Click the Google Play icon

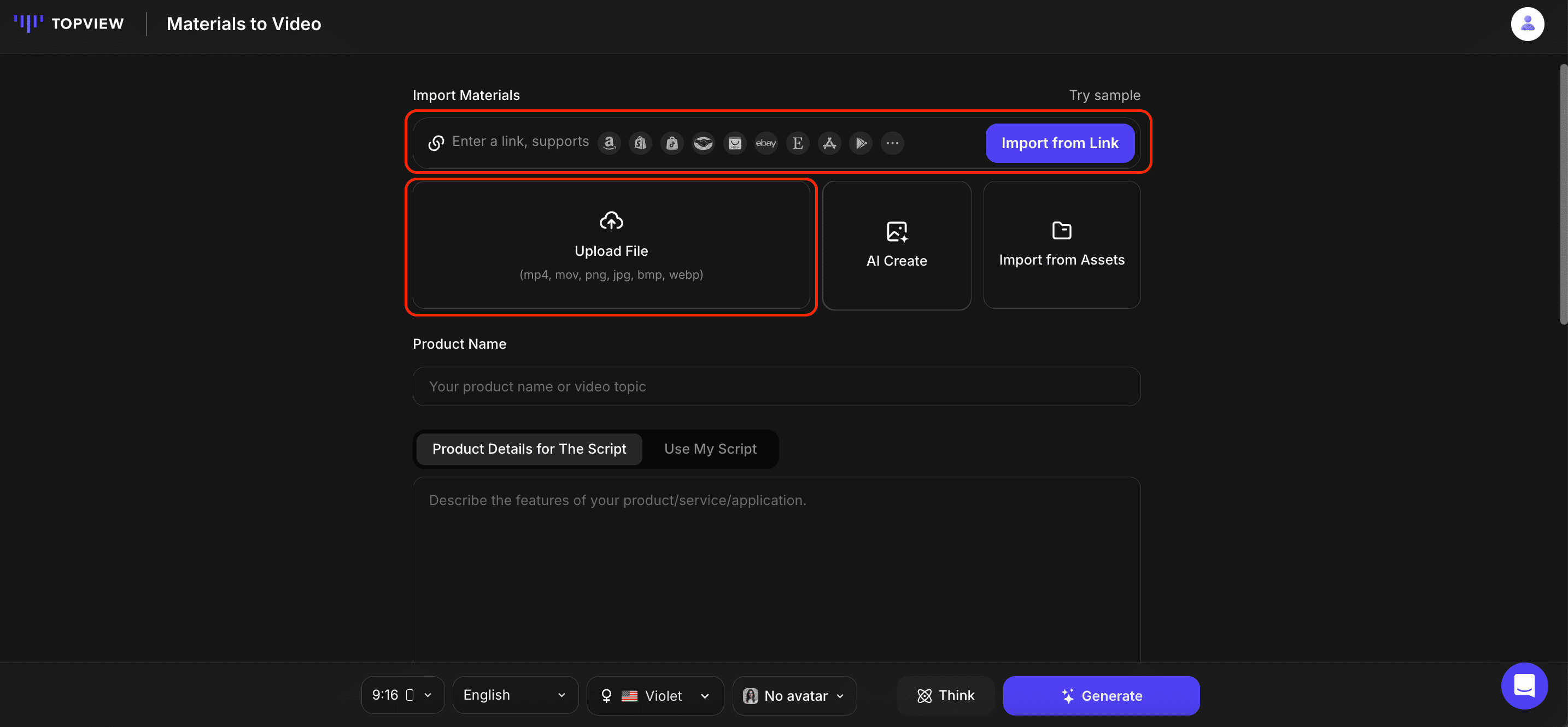pos(861,143)
